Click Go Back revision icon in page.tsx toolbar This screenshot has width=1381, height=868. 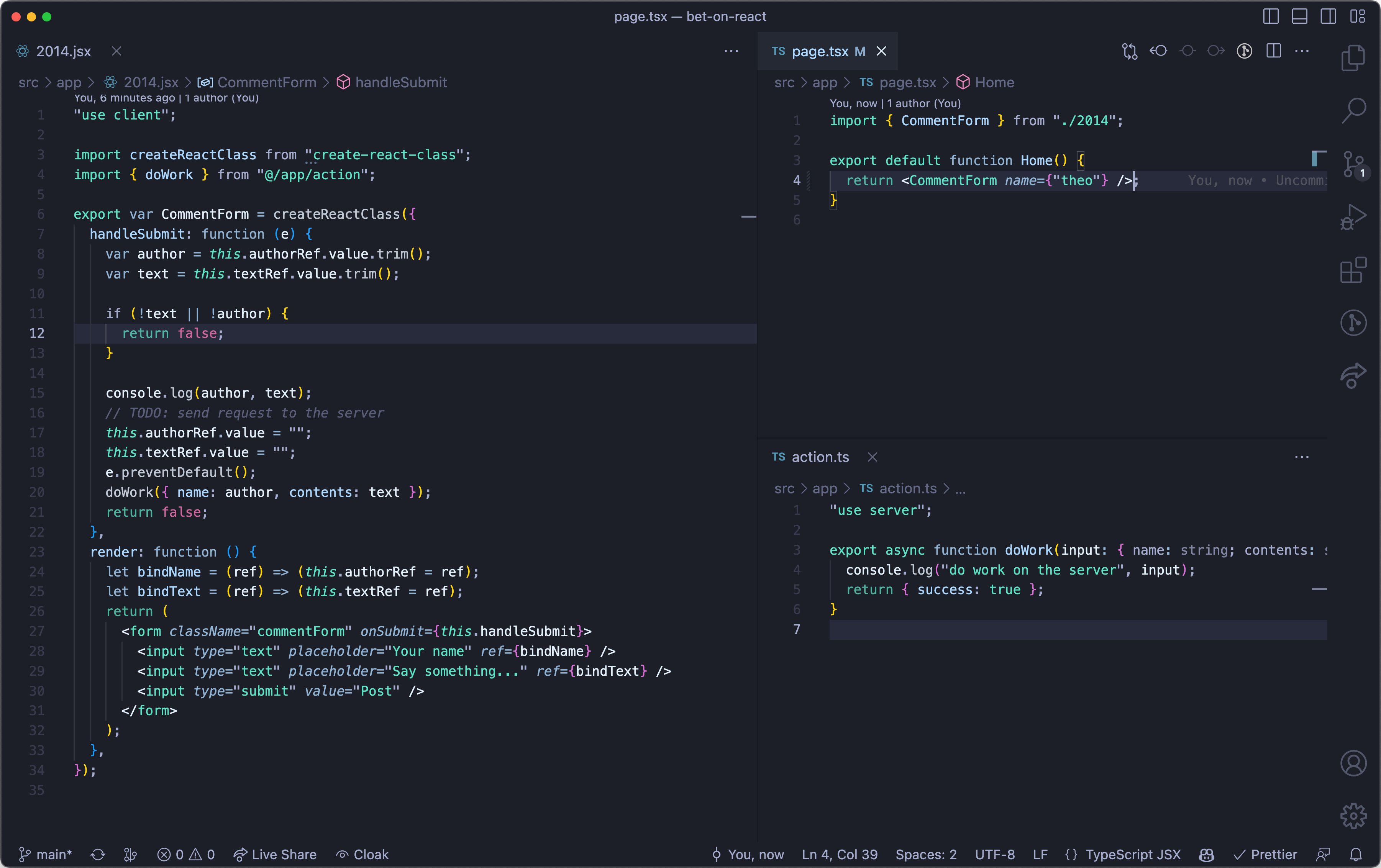1158,51
